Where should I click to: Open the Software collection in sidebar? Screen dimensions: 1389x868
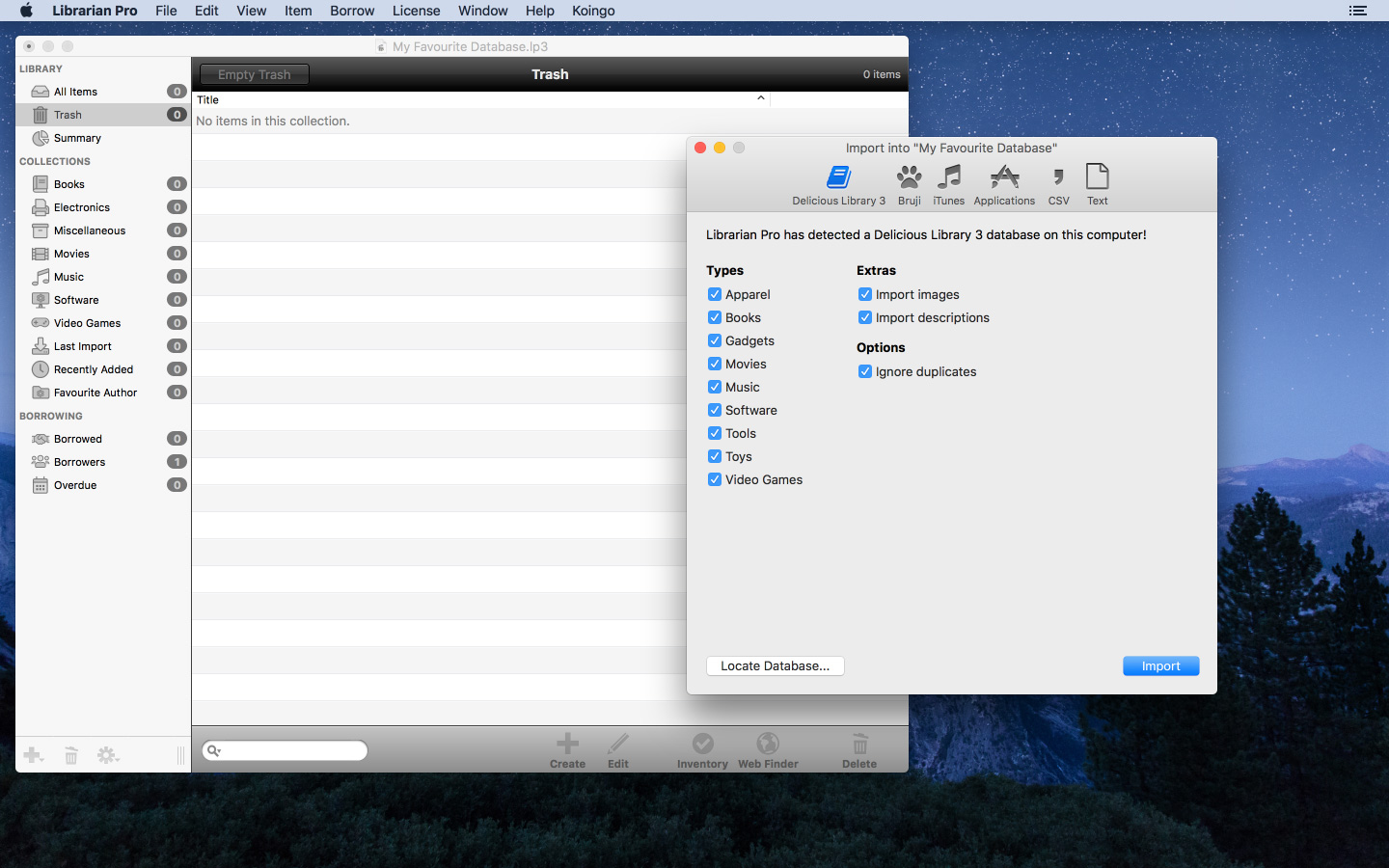(x=103, y=300)
